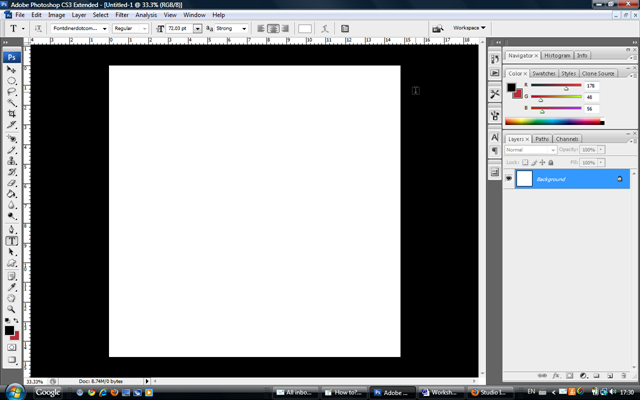Image resolution: width=640 pixels, height=400 pixels.
Task: Toggle Character and Paragraph palettes button
Action: (345, 29)
